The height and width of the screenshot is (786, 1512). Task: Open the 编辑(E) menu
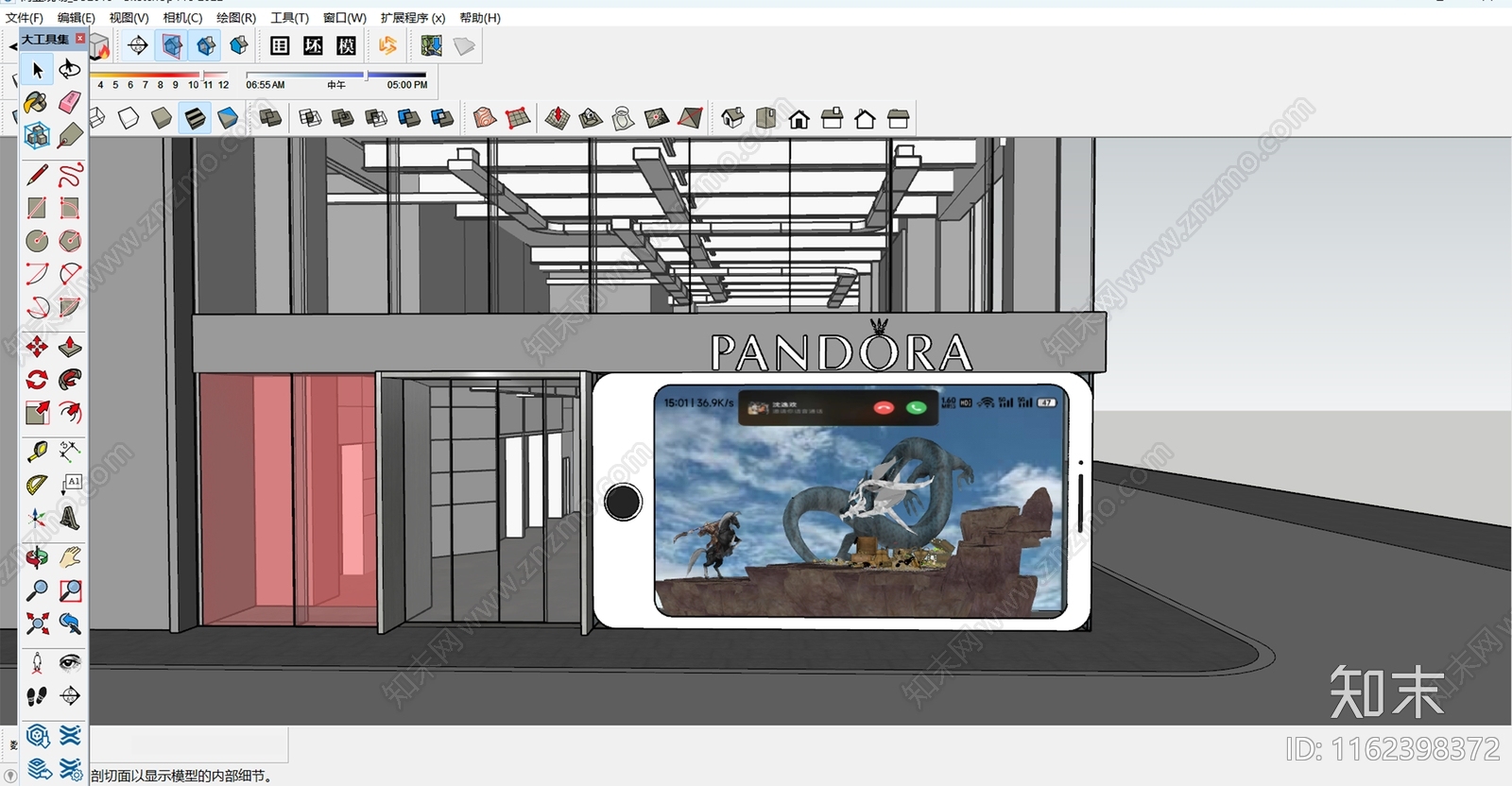click(x=77, y=18)
